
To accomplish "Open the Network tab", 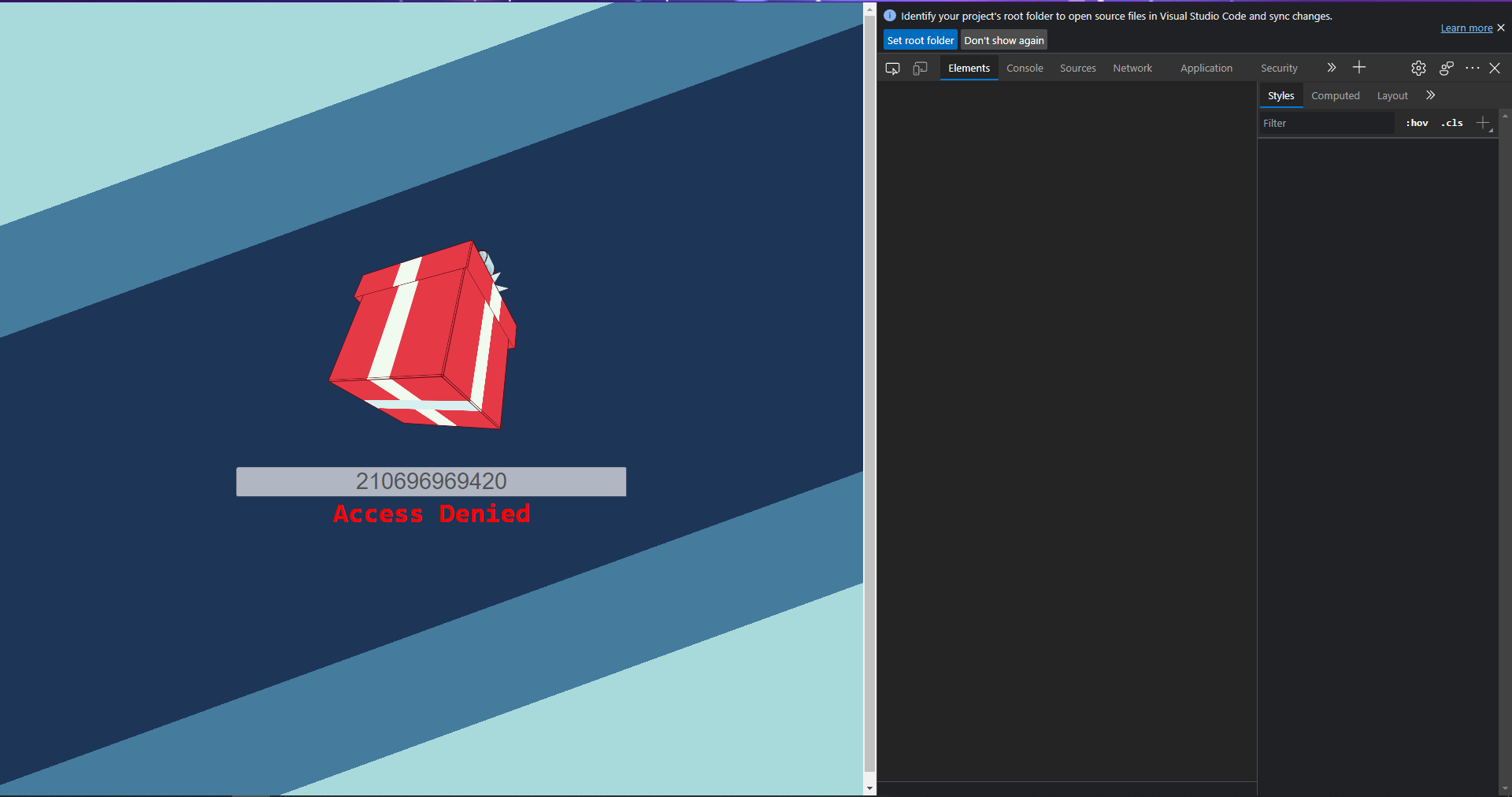I will coord(1132,69).
